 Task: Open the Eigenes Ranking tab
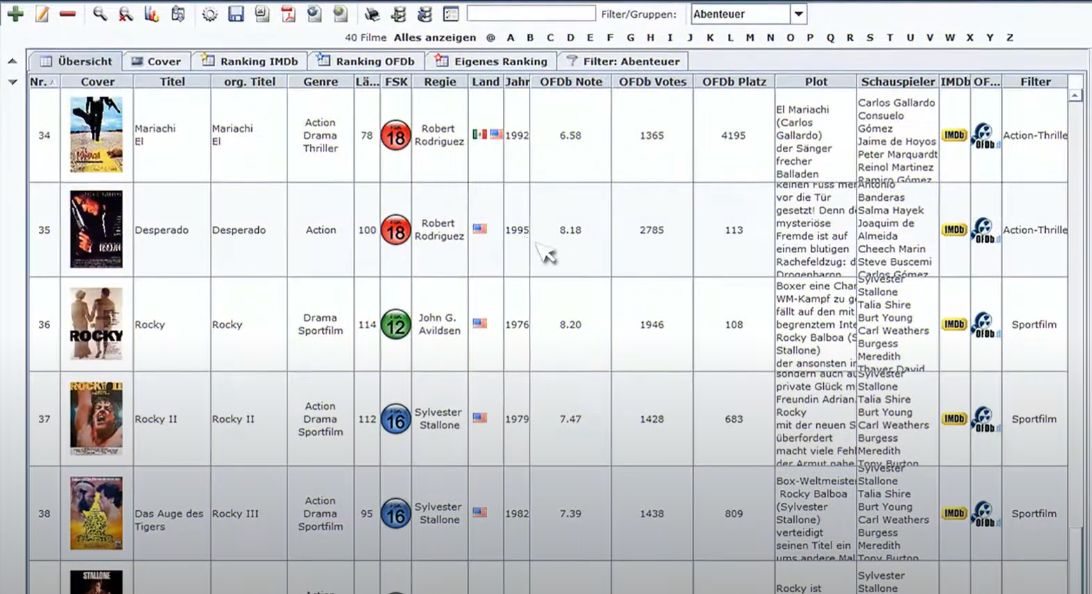[490, 61]
